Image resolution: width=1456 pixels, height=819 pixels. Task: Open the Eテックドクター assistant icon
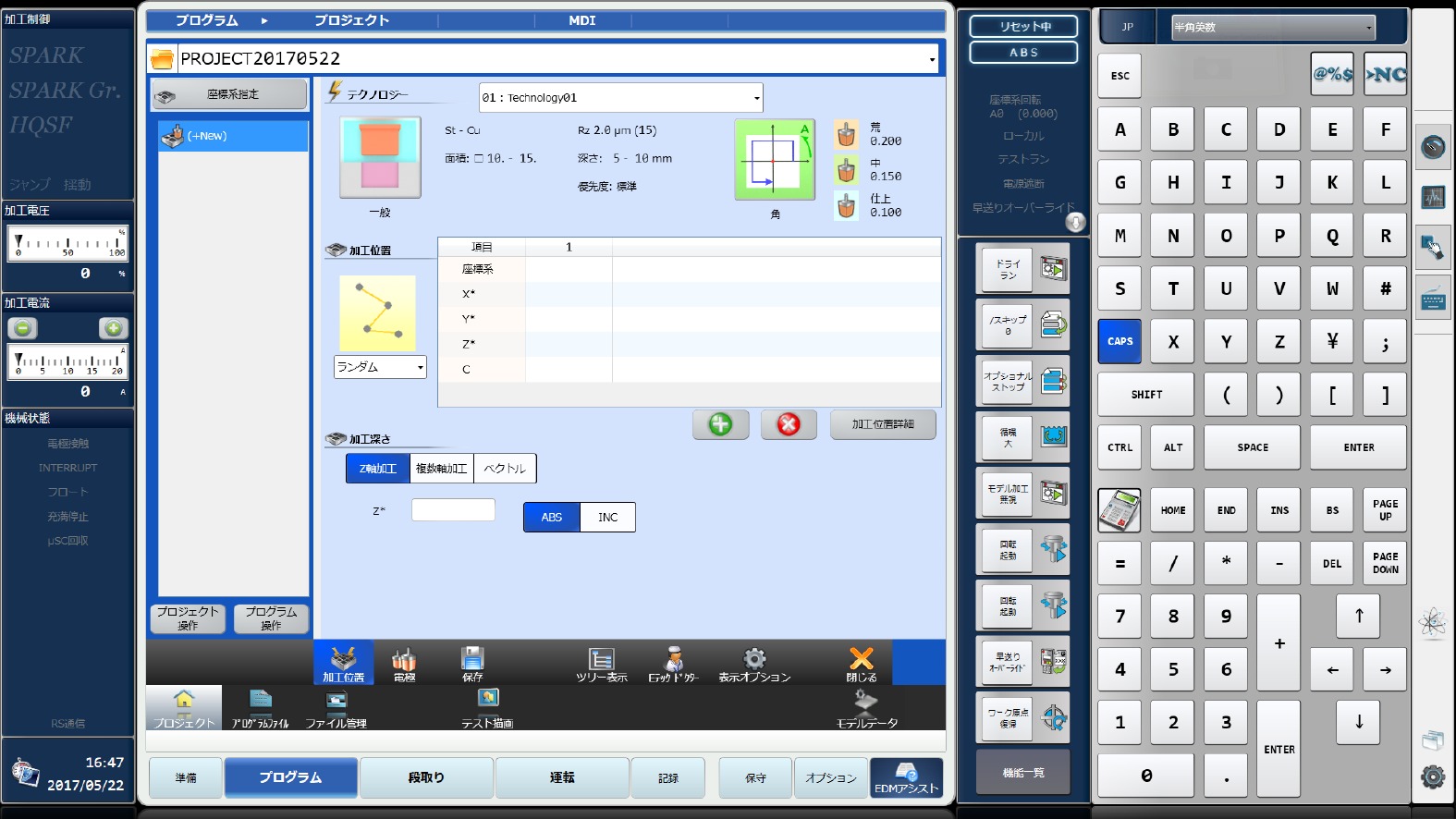pos(674,663)
